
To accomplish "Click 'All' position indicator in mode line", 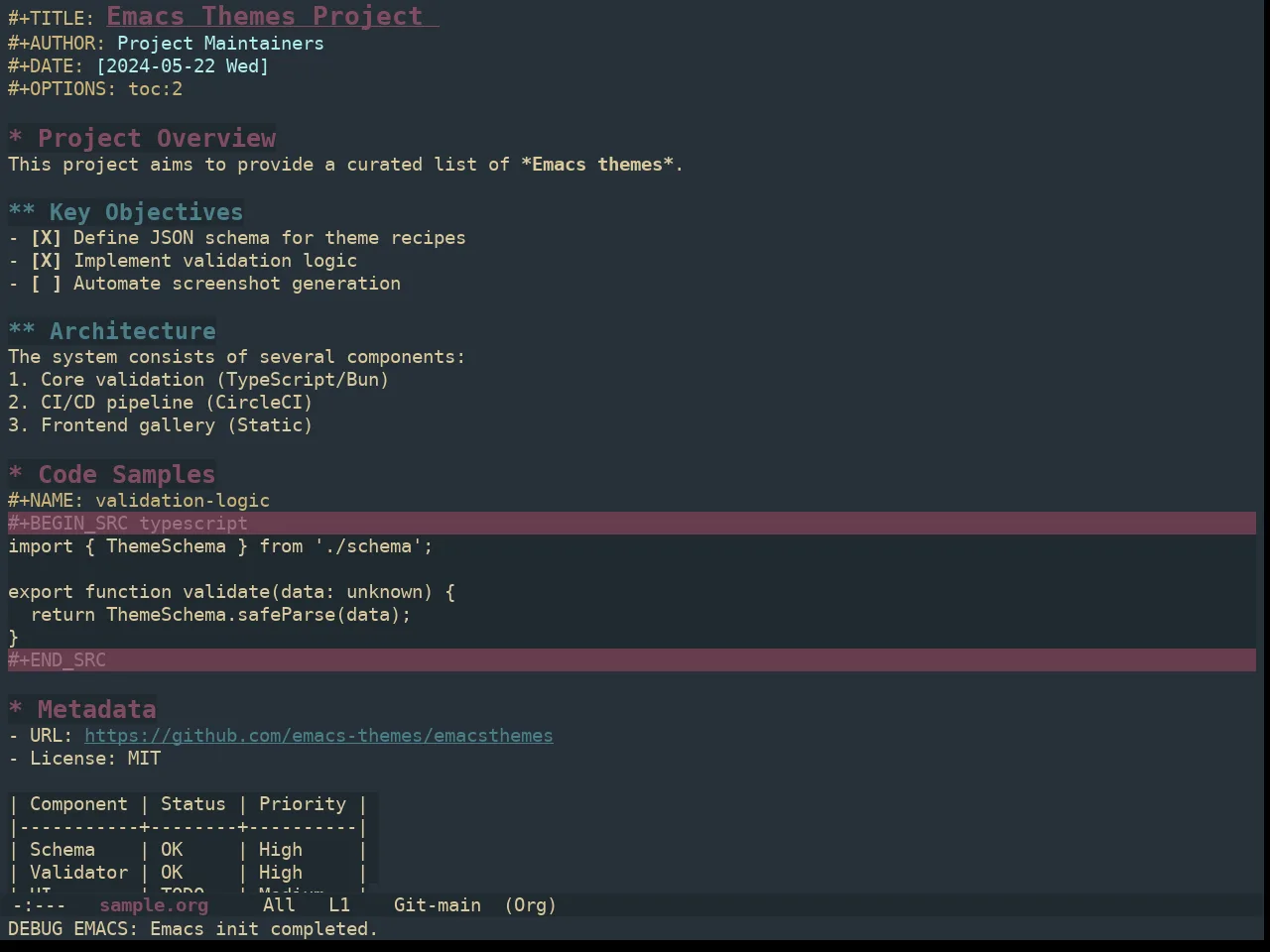I will click(x=279, y=905).
